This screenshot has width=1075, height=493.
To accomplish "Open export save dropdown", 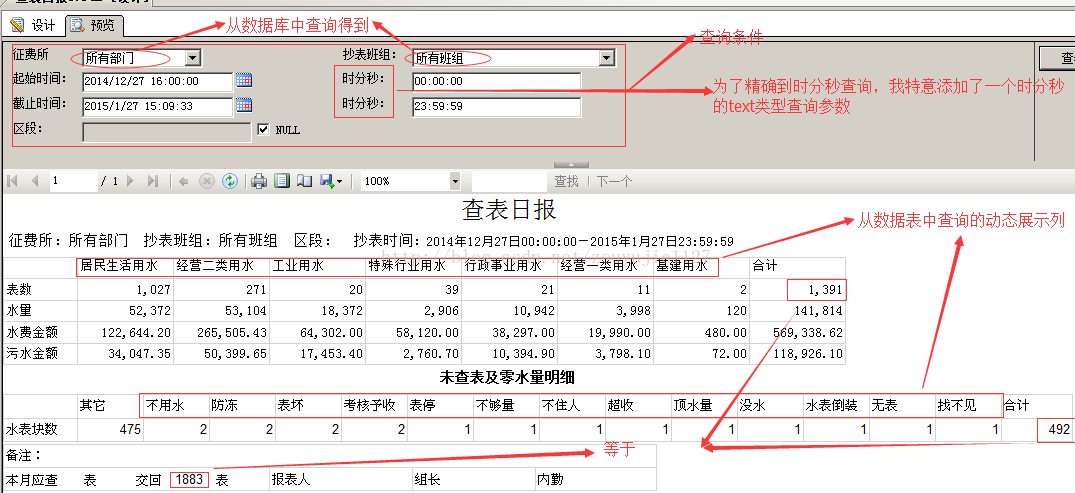I will [x=331, y=181].
